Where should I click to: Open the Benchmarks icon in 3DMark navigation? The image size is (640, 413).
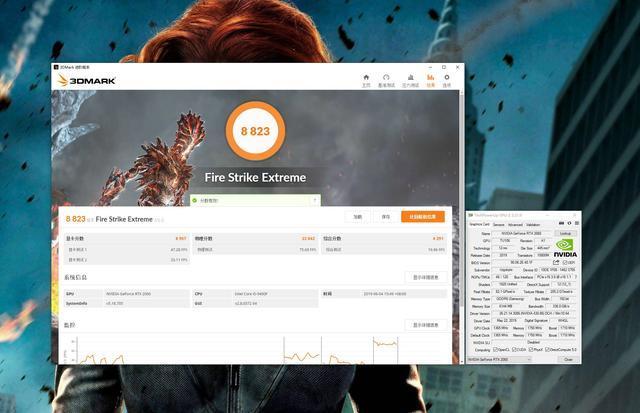point(386,77)
